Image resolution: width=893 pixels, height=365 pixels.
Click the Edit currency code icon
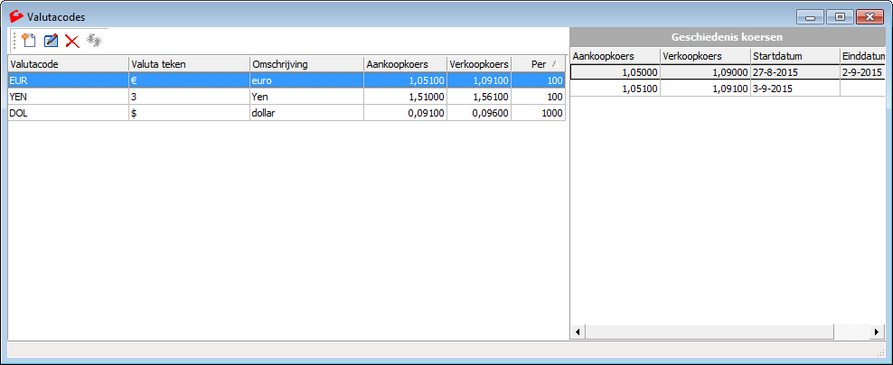tap(51, 40)
